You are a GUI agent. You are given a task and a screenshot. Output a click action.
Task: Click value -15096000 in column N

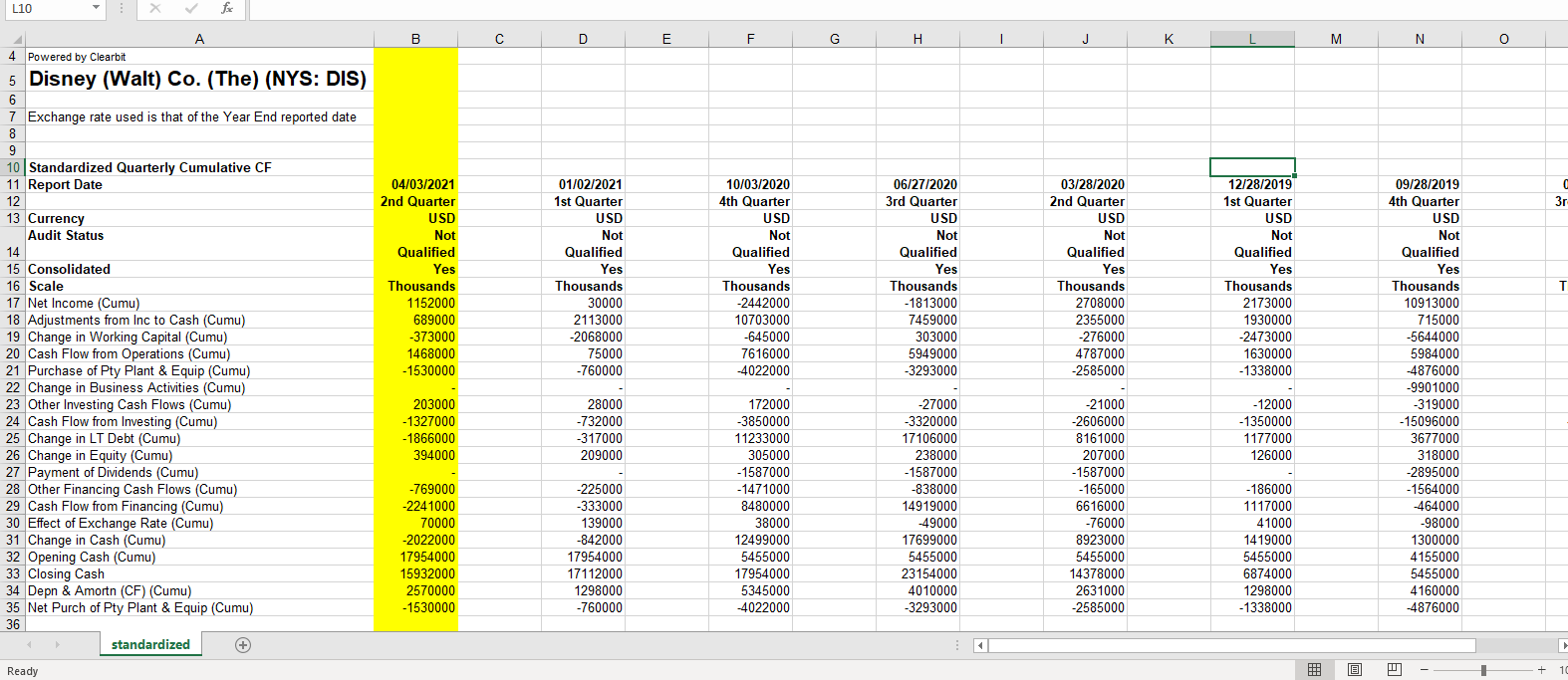[x=1420, y=421]
